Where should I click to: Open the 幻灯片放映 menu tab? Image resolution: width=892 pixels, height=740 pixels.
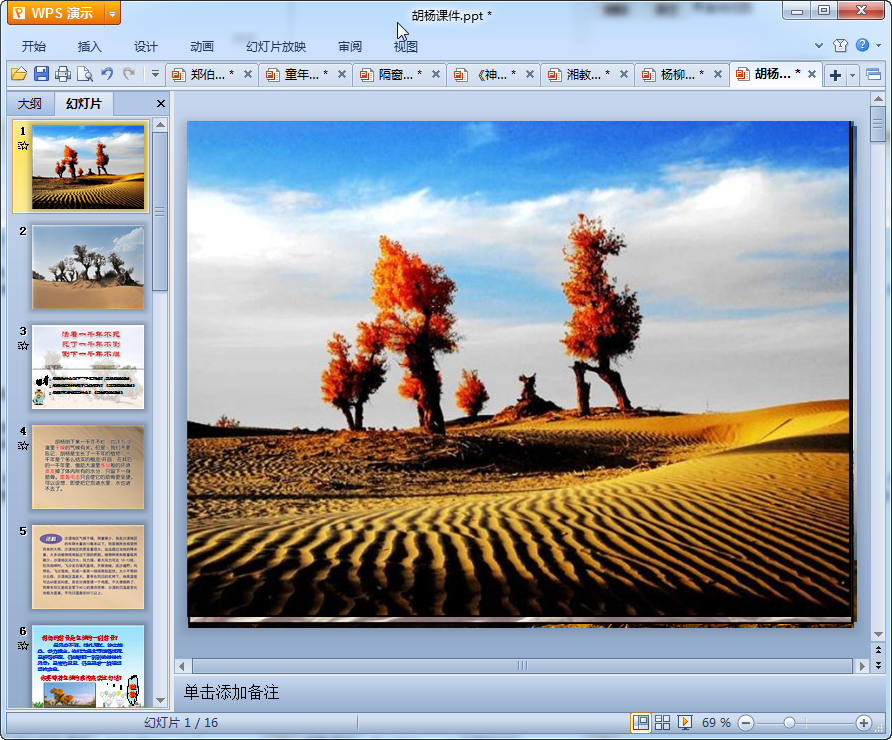[x=276, y=47]
